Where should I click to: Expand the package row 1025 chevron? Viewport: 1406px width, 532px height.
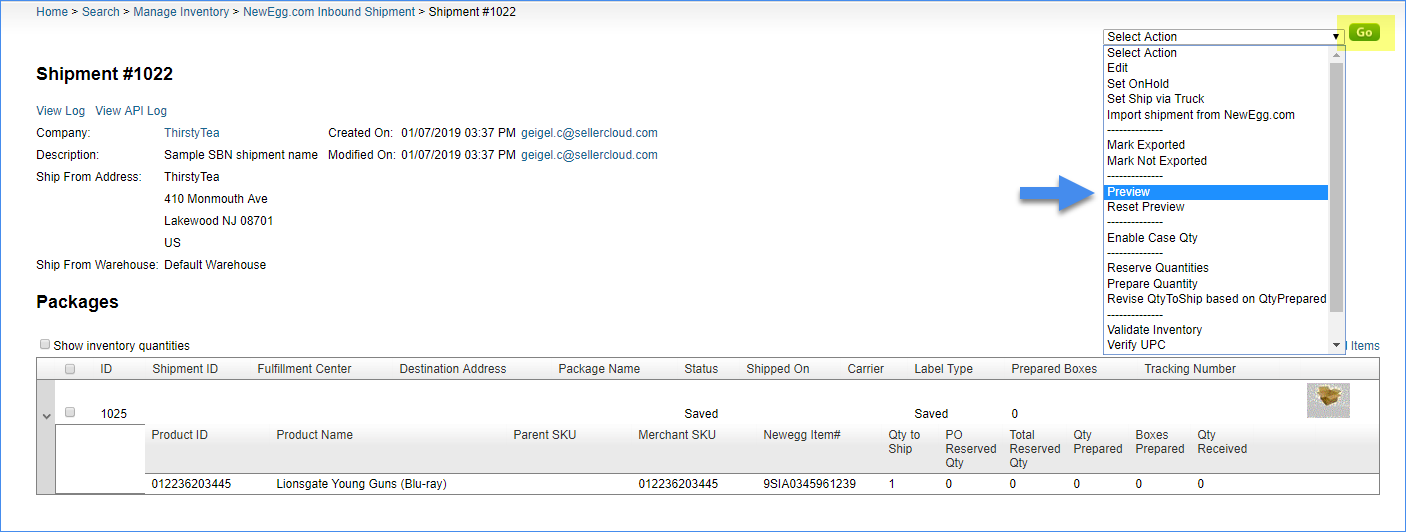coord(46,415)
